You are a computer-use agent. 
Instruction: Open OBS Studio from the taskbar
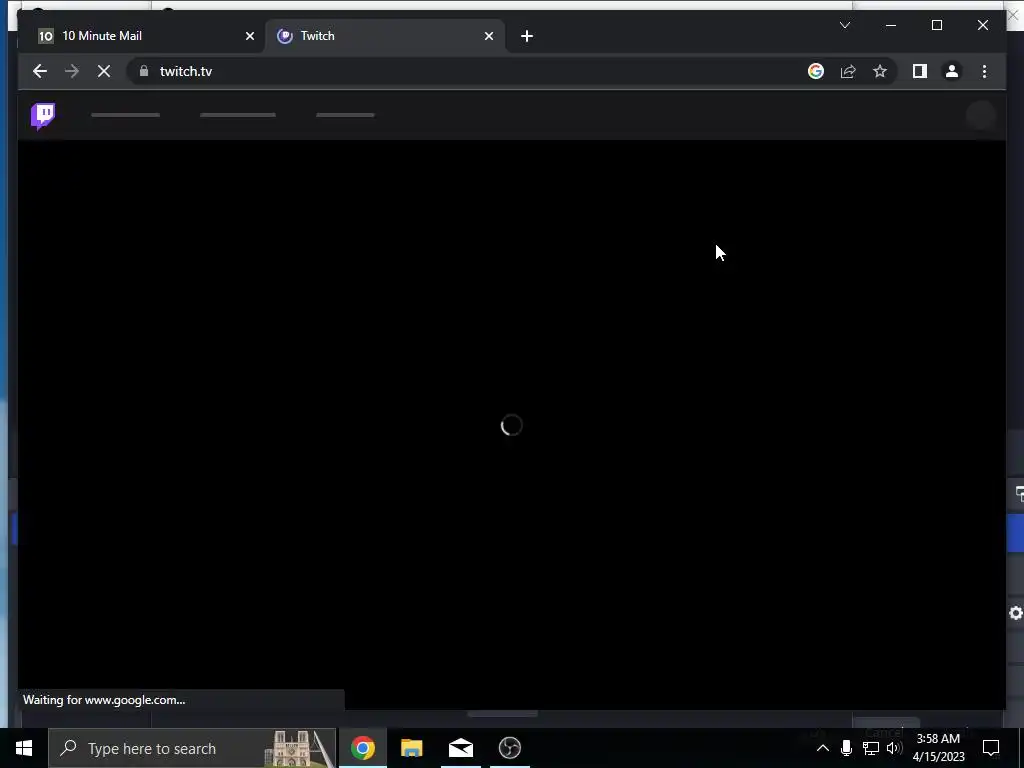pyautogui.click(x=509, y=748)
